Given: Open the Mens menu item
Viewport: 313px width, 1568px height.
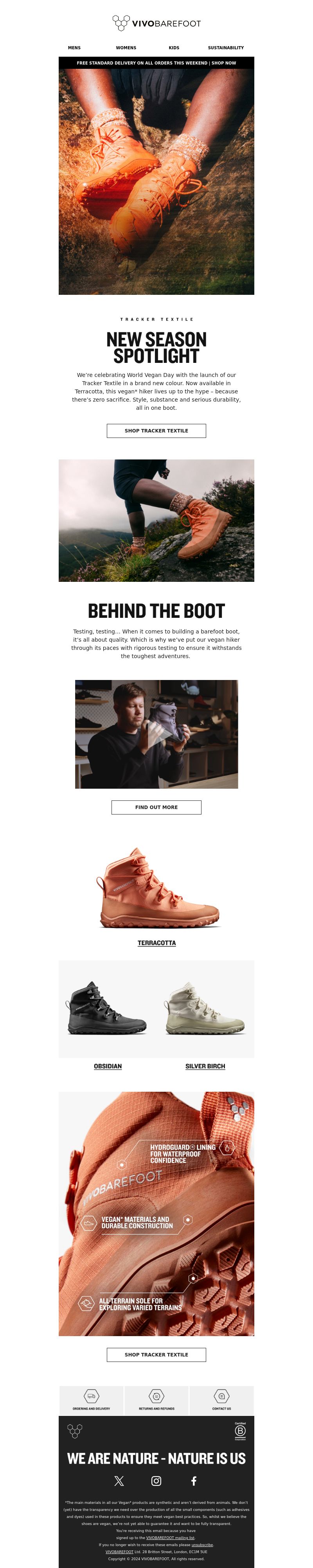Looking at the screenshot, I should [x=74, y=47].
